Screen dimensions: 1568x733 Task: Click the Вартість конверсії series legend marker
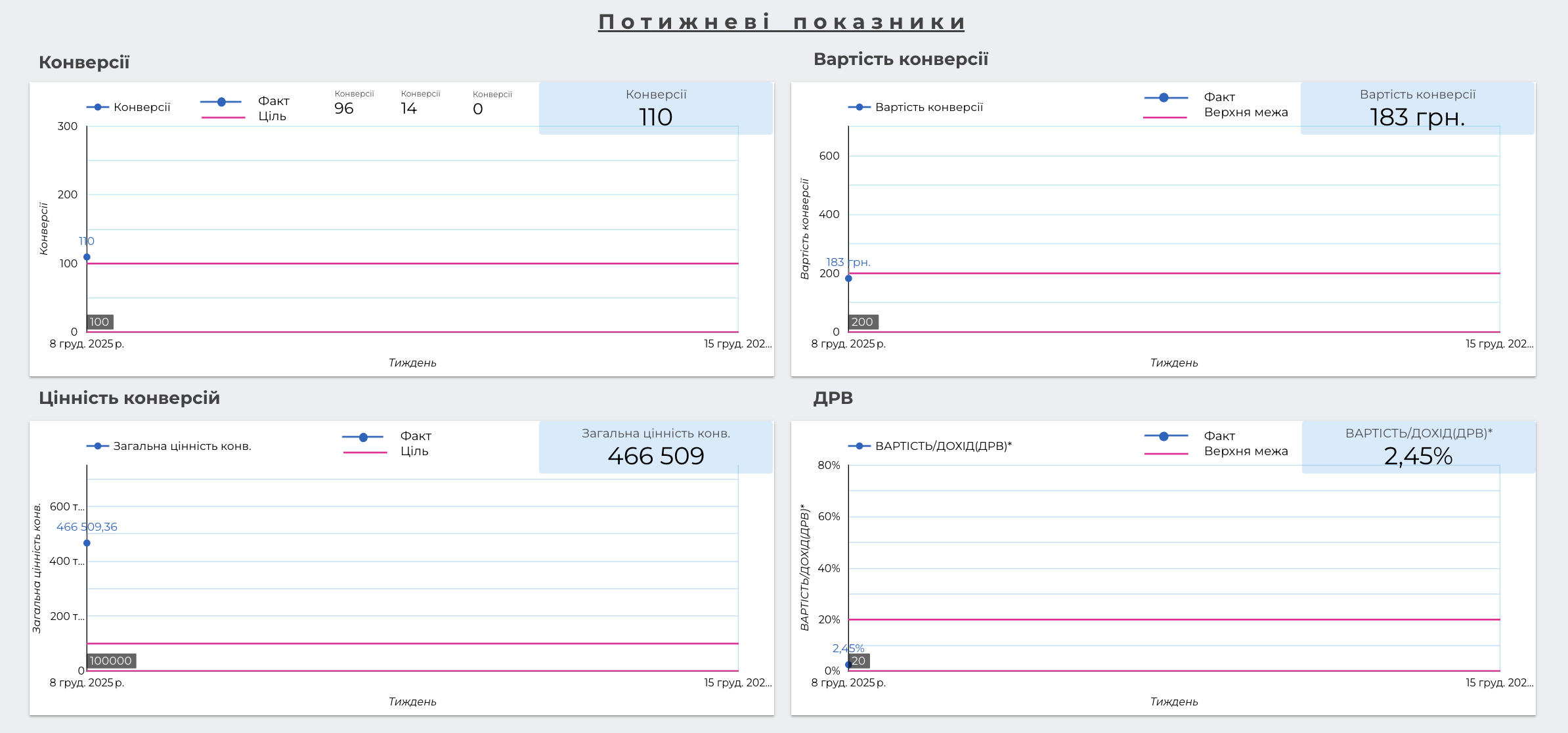859,107
